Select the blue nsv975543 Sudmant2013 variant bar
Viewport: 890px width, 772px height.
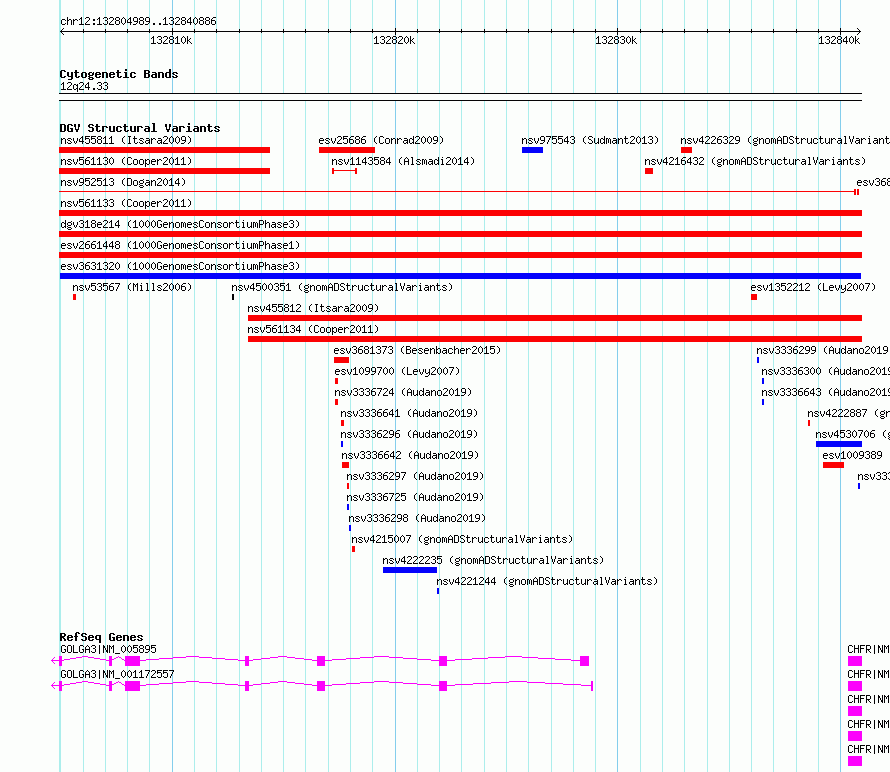[532, 150]
